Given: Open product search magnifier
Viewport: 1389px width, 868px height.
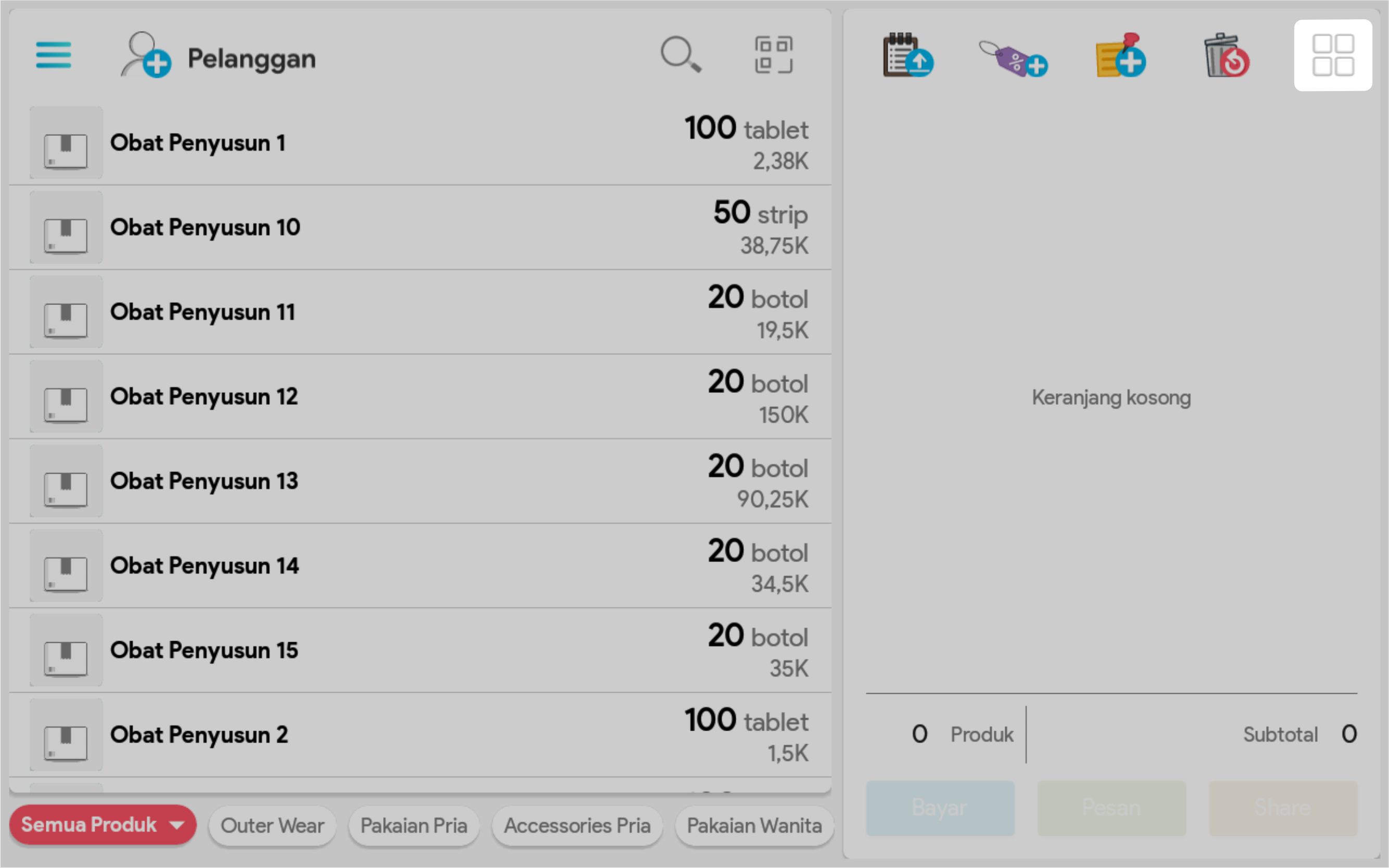Looking at the screenshot, I should click(680, 55).
